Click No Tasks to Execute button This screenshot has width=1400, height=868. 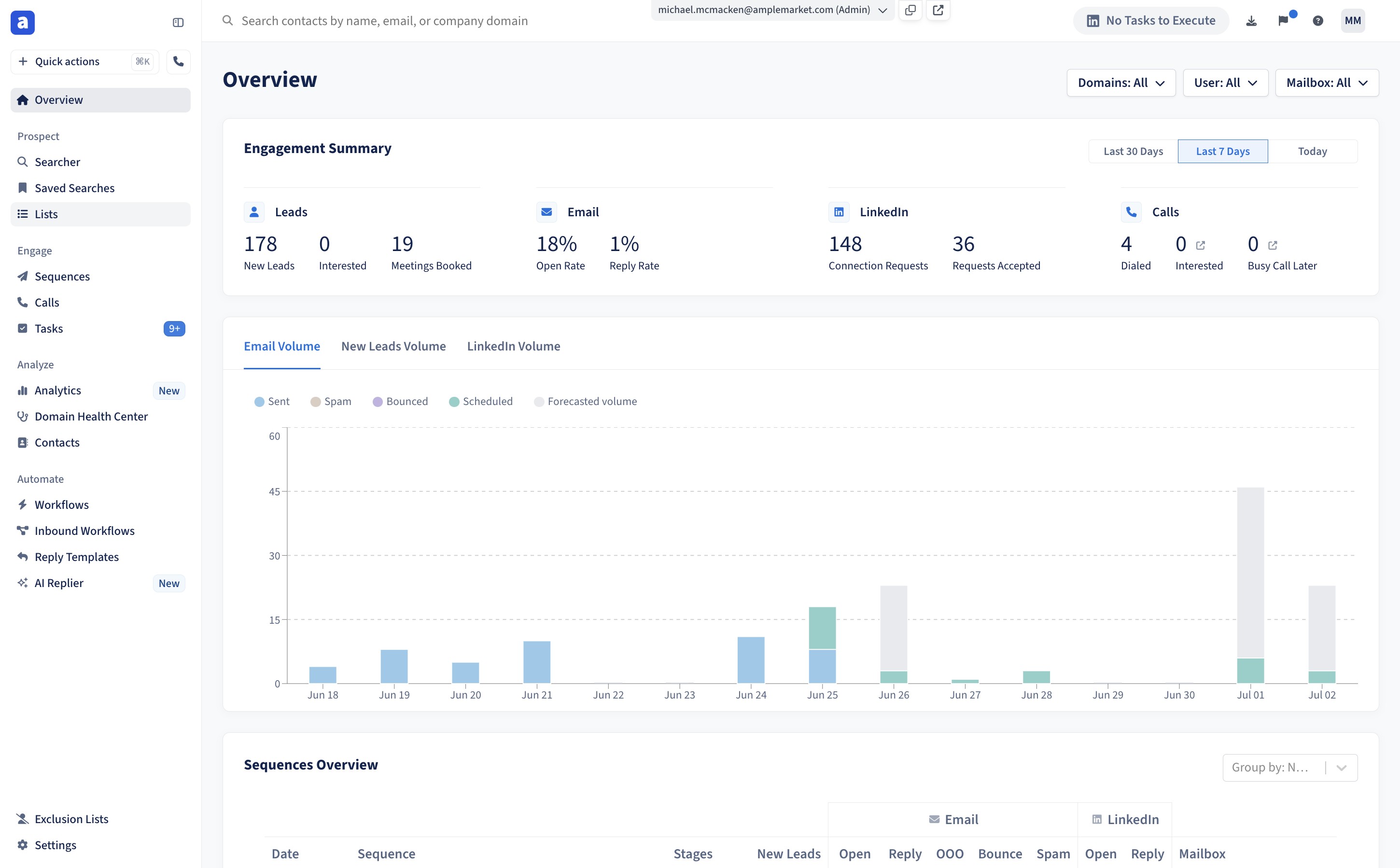tap(1151, 21)
